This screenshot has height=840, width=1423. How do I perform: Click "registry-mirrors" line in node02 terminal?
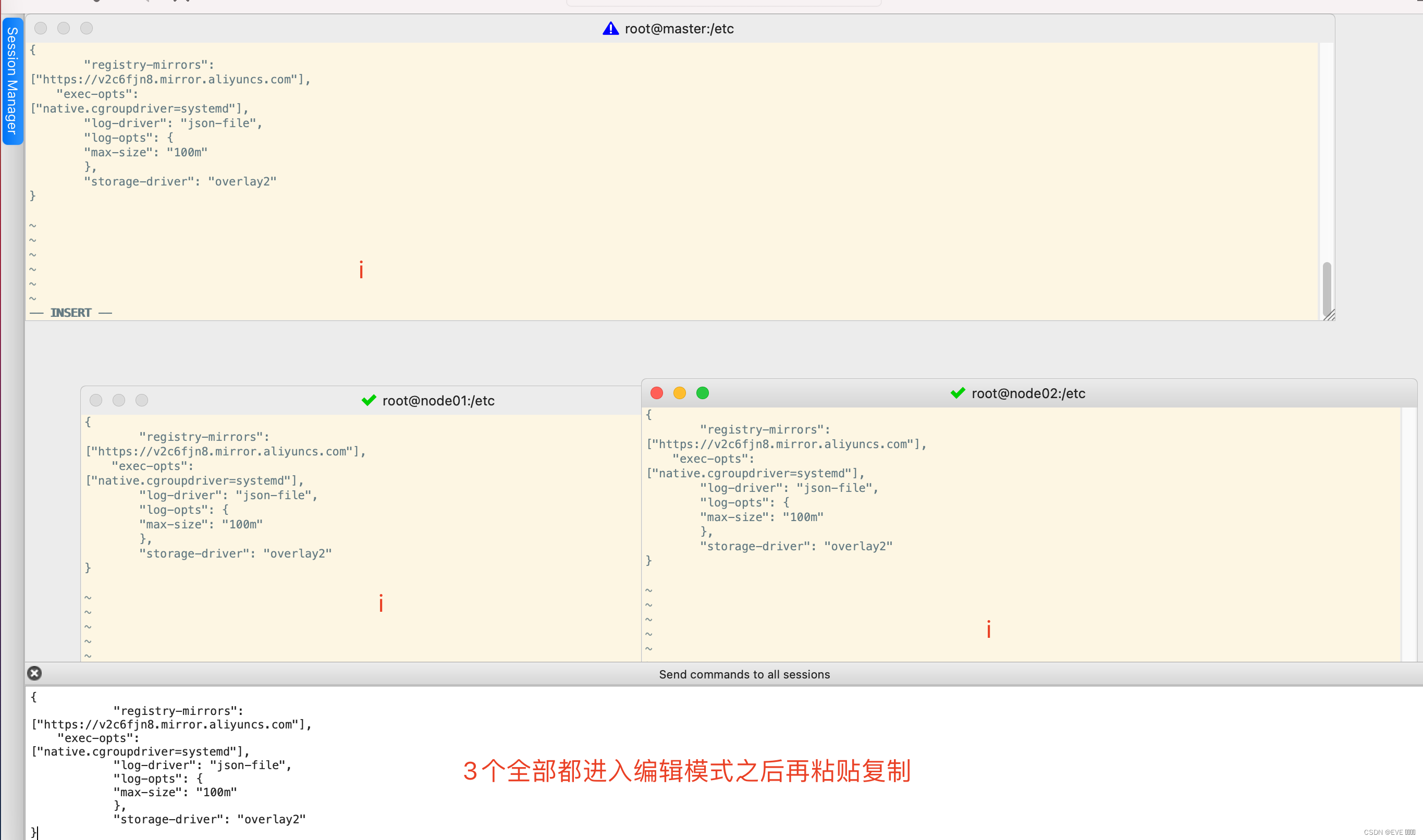(765, 429)
